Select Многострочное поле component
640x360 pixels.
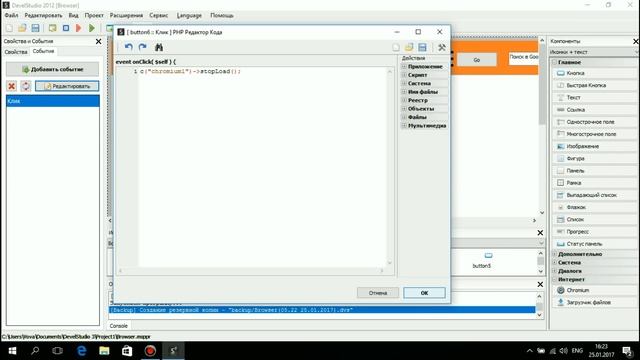[594, 134]
